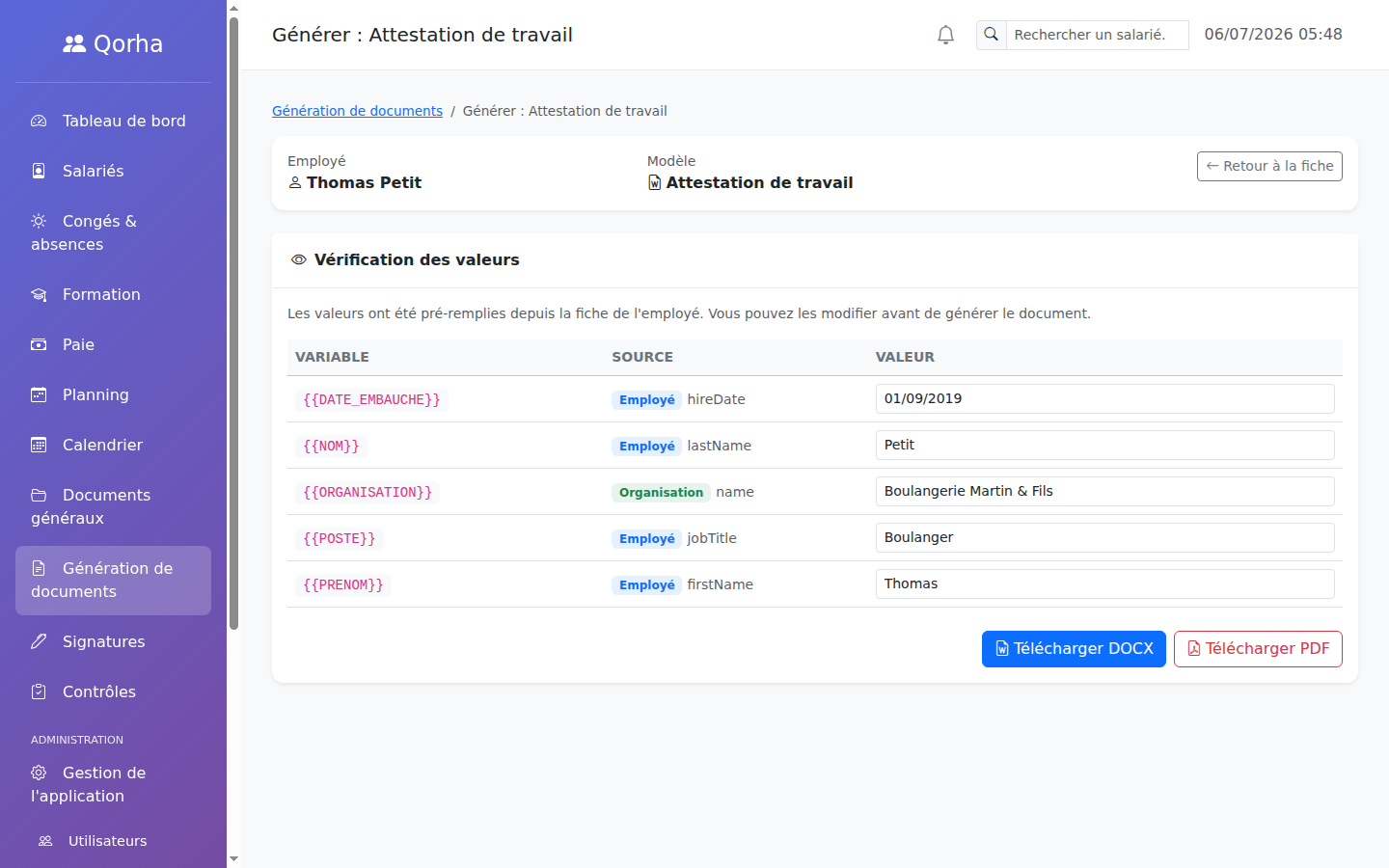
Task: Click the Utilisateurs people icon
Action: click(x=45, y=841)
